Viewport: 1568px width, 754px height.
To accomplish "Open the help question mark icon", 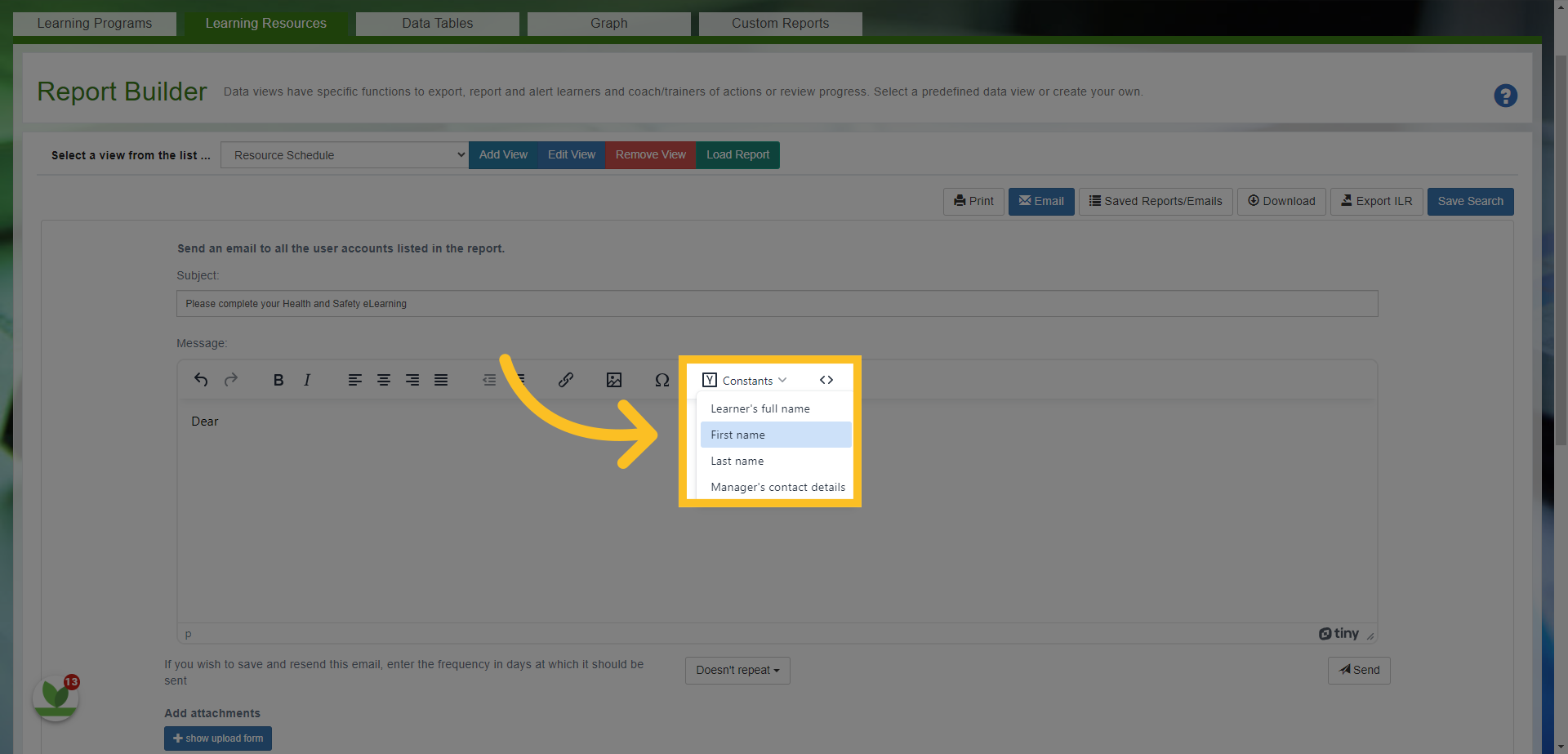I will (x=1505, y=96).
